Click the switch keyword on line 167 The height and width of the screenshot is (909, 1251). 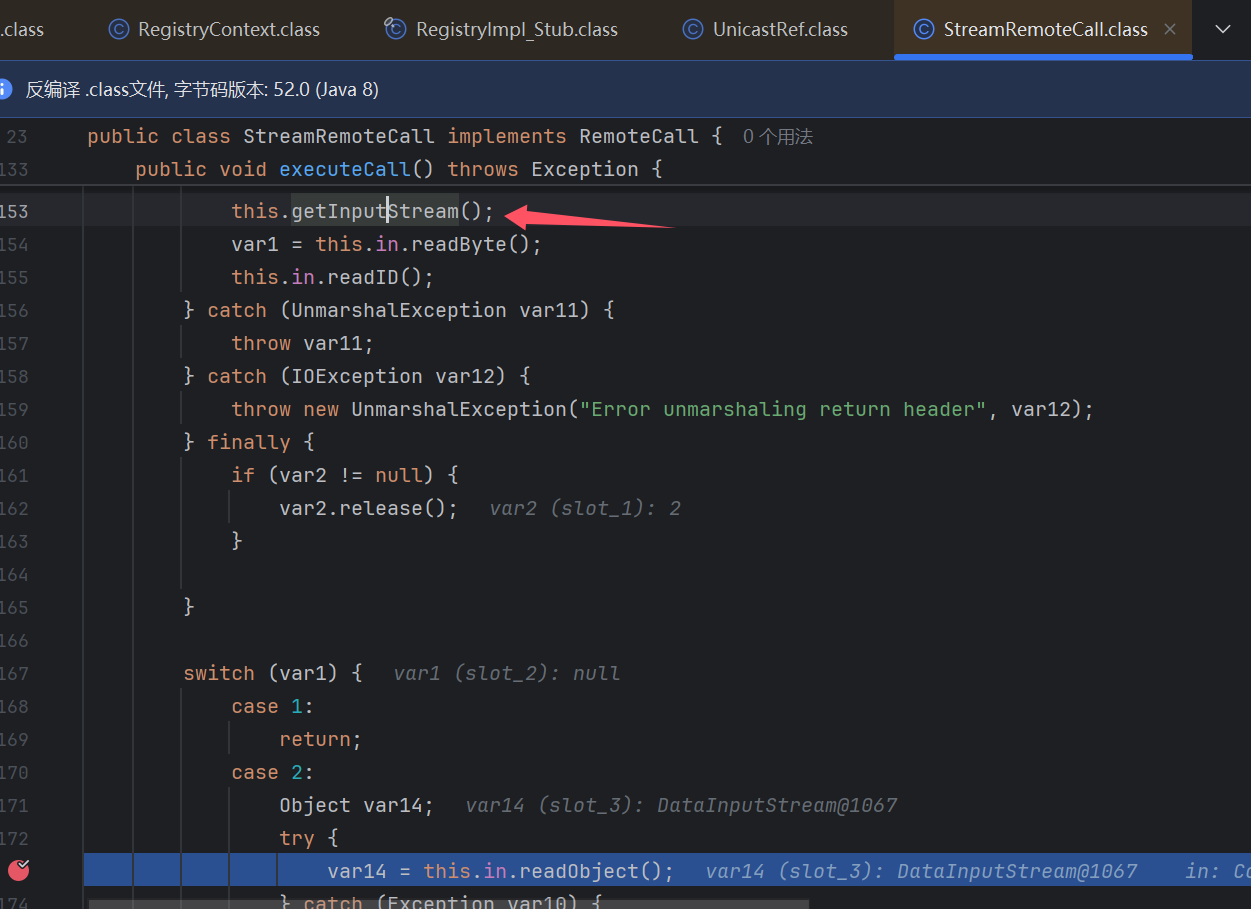(219, 673)
